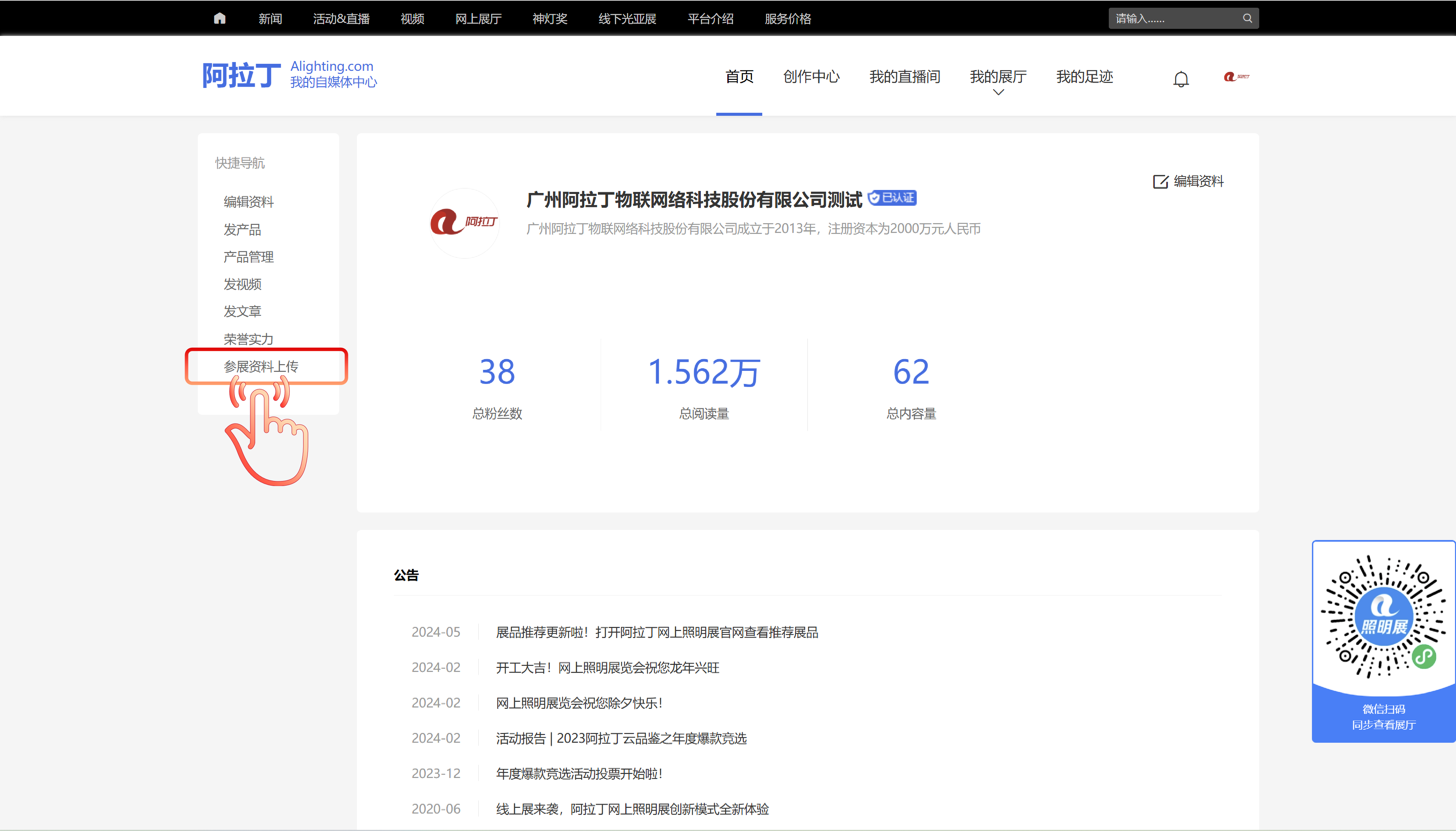Open announcement 展品推荐更新啦!
Image resolution: width=1456 pixels, height=831 pixels.
click(x=657, y=632)
